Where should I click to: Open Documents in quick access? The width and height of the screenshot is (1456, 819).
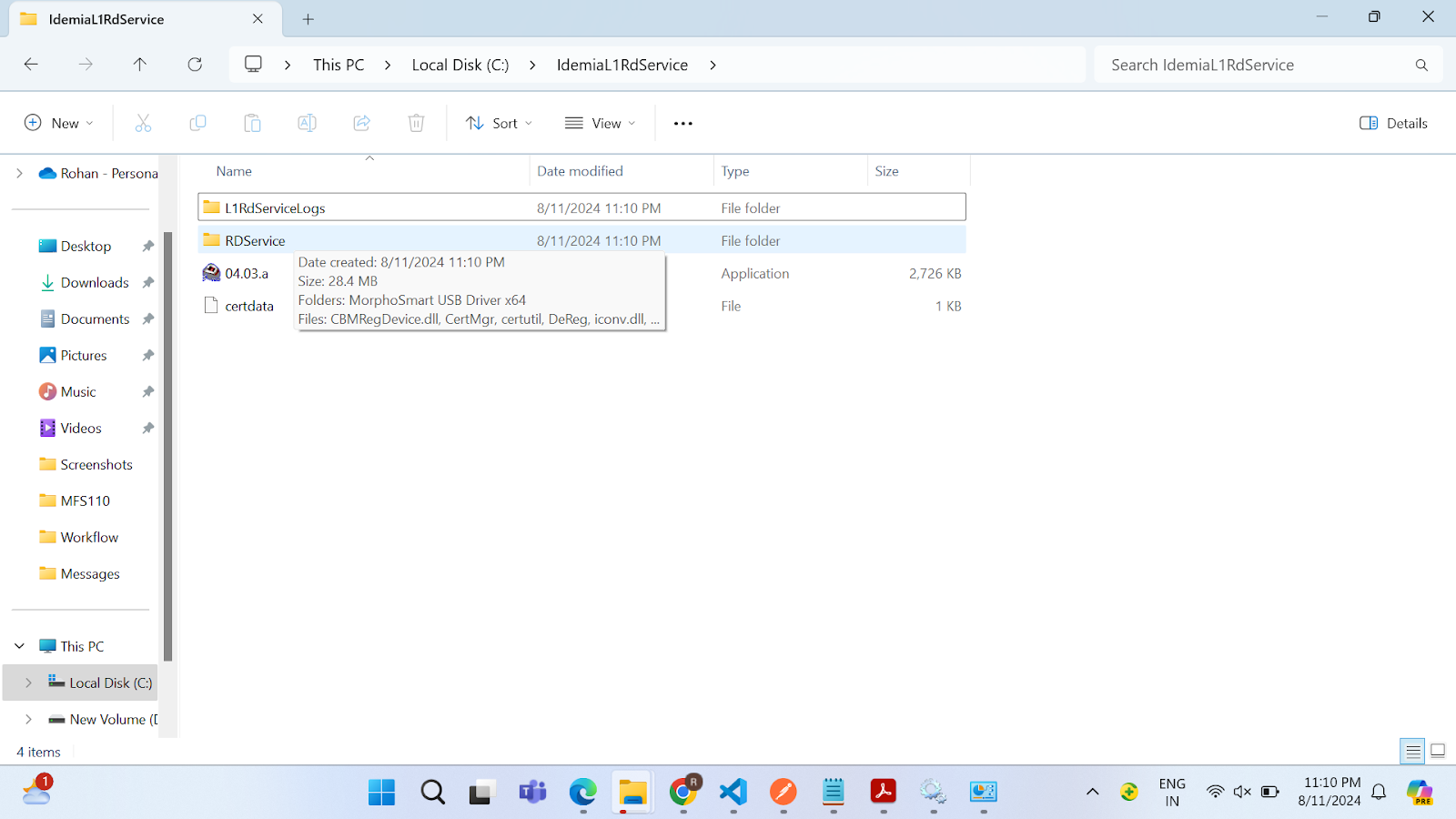95,318
